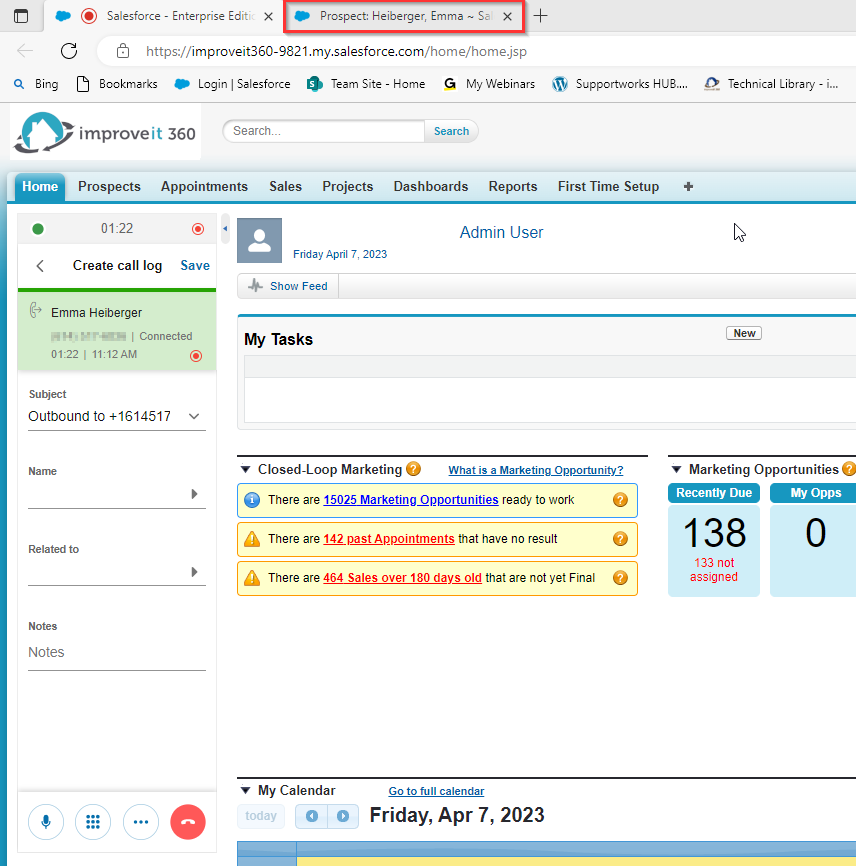Open the Prospects tab
The width and height of the screenshot is (856, 866).
click(109, 187)
